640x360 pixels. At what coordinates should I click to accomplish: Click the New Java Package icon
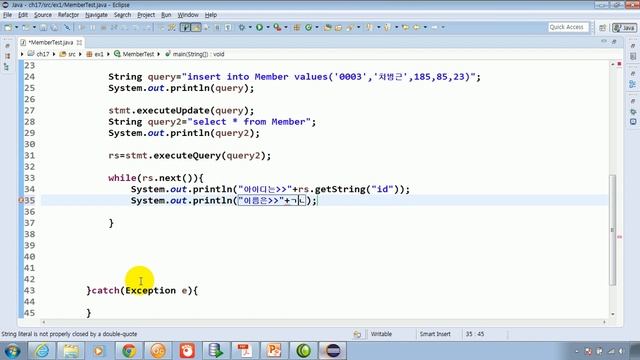coord(297,27)
